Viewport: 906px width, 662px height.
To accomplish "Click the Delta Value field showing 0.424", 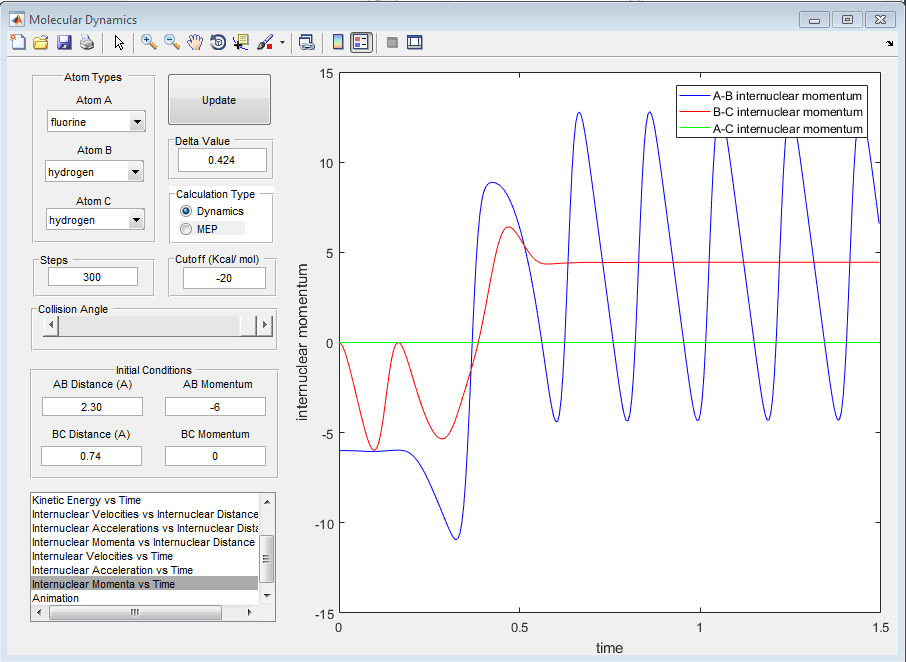I will tap(222, 160).
